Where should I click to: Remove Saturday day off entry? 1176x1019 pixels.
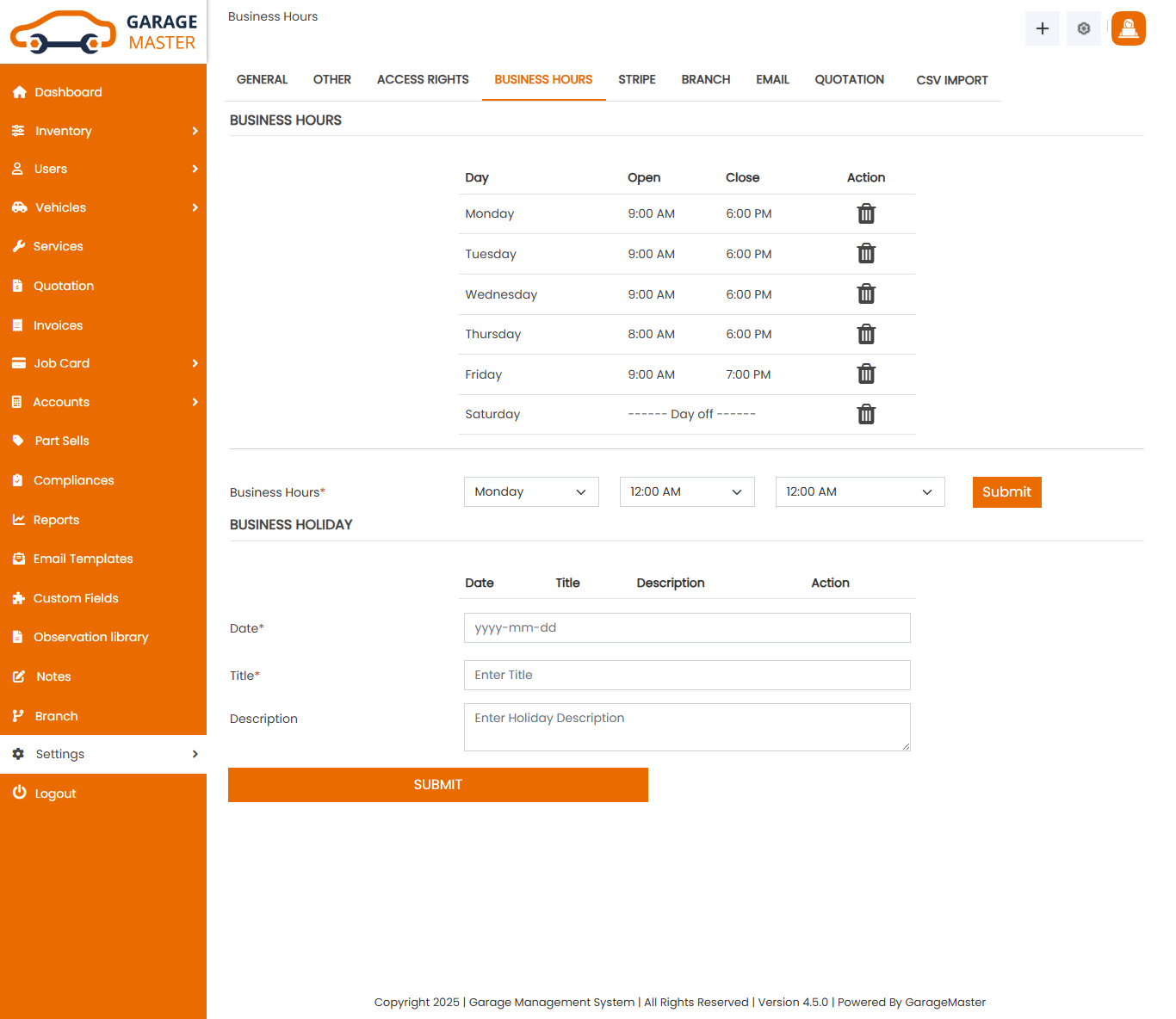(x=865, y=414)
